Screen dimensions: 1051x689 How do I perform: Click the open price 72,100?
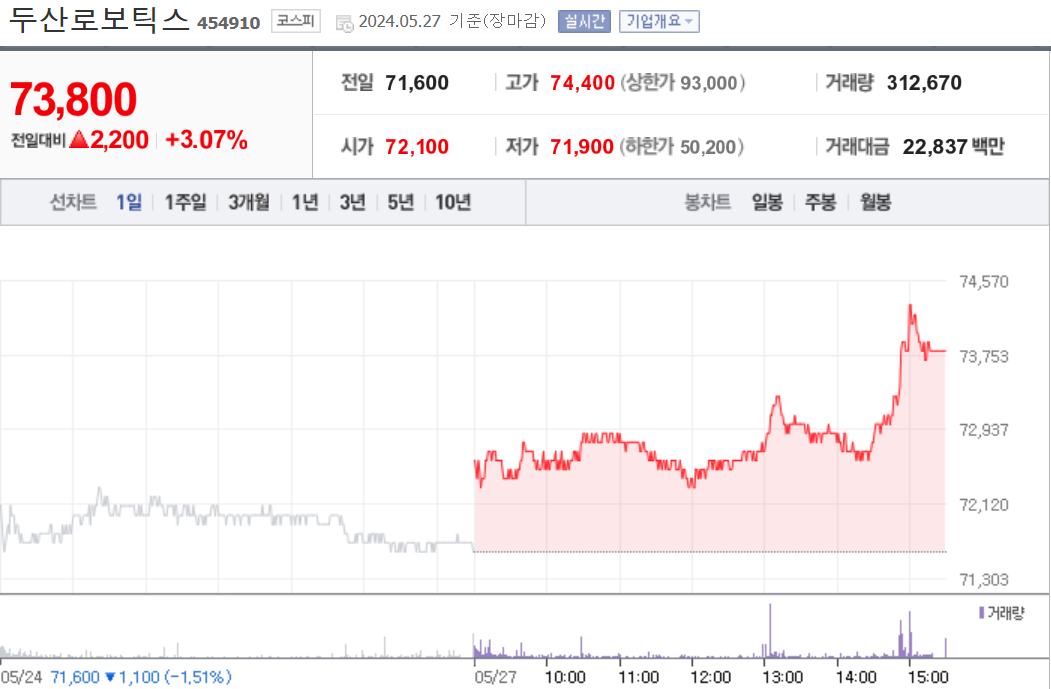click(417, 146)
